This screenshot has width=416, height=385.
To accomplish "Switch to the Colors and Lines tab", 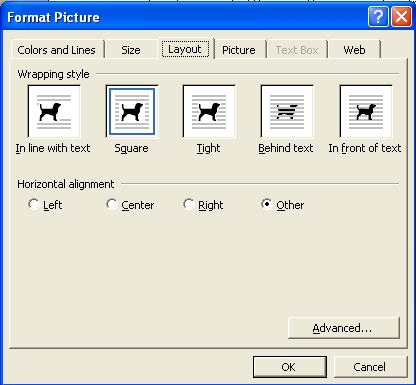I will tap(57, 50).
